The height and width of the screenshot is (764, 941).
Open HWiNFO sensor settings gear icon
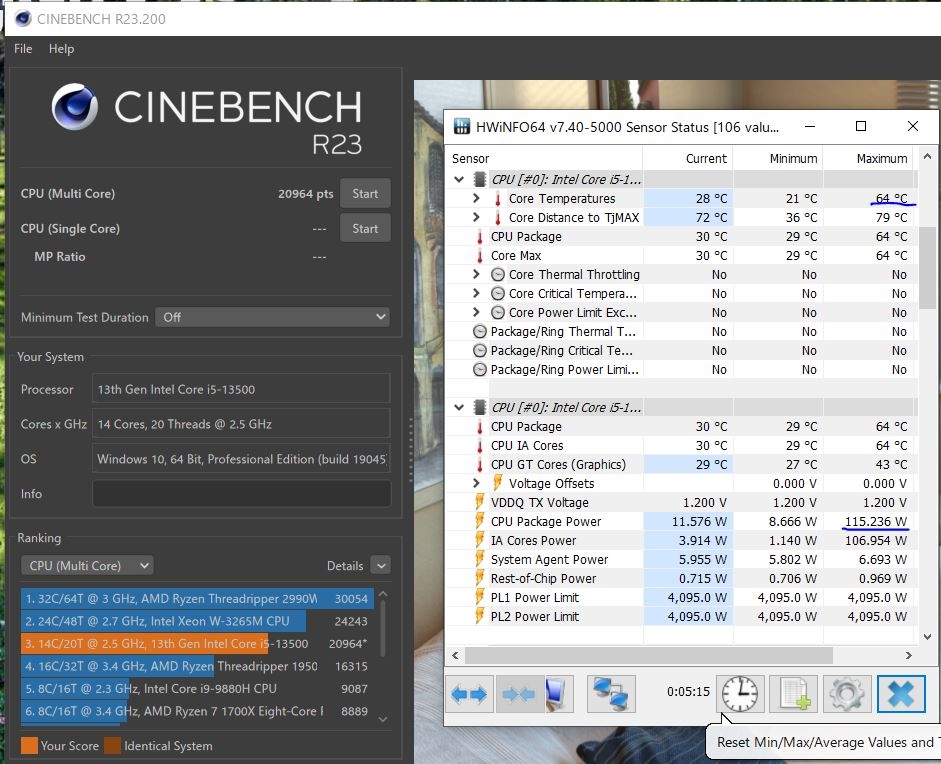pyautogui.click(x=847, y=694)
